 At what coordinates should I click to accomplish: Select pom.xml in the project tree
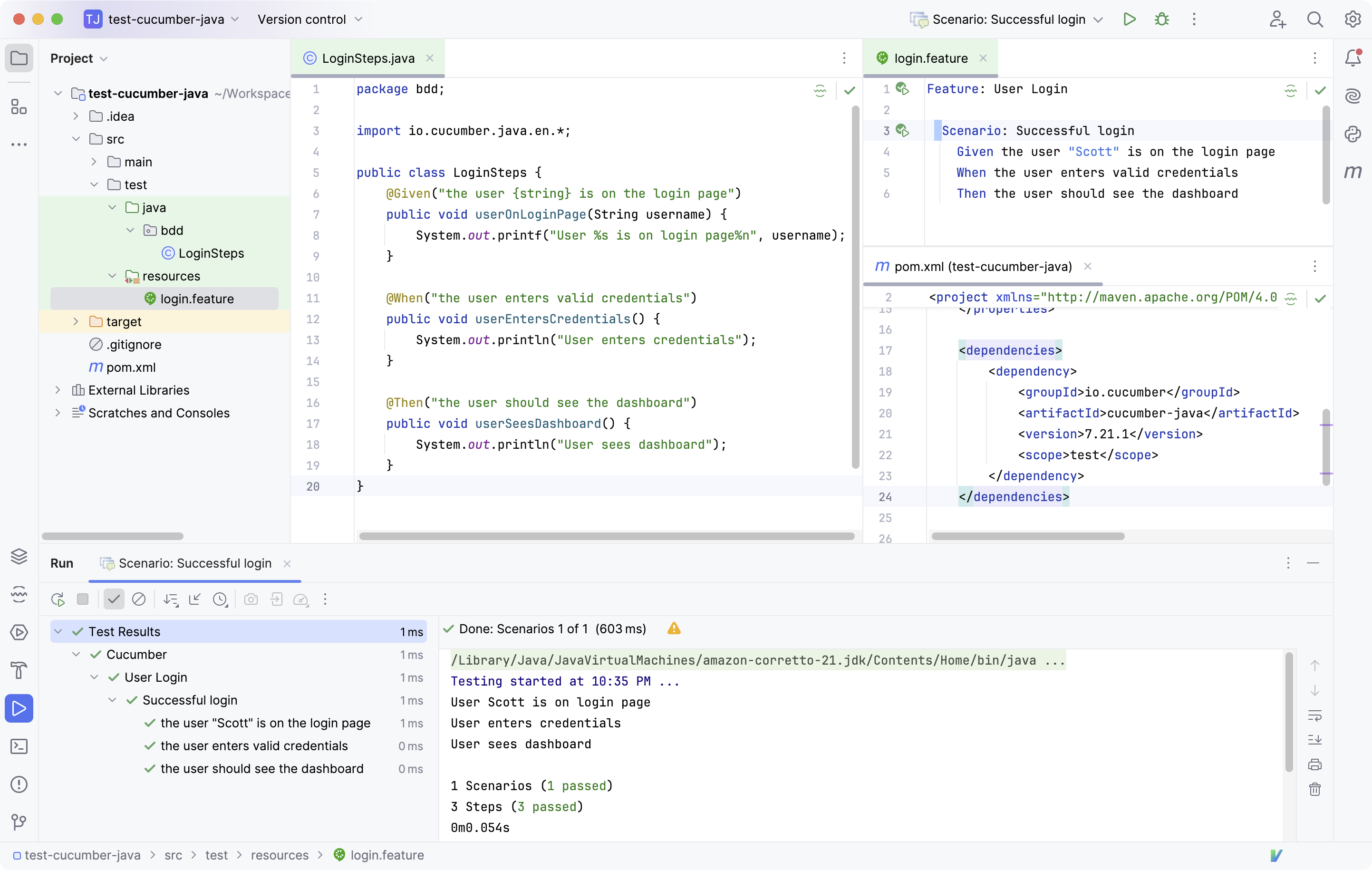tap(130, 367)
